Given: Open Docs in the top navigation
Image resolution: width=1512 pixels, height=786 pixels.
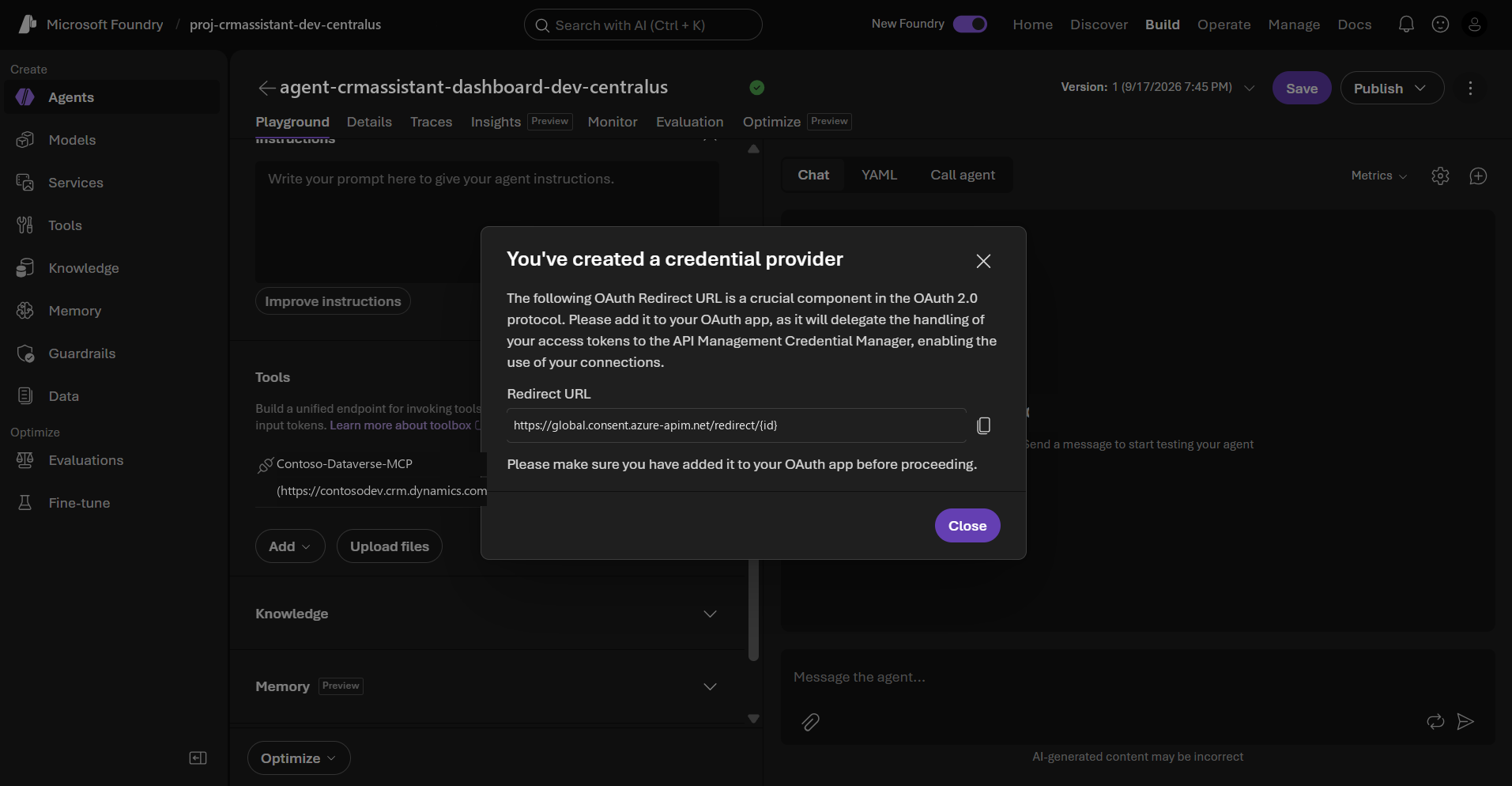Looking at the screenshot, I should 1355,25.
